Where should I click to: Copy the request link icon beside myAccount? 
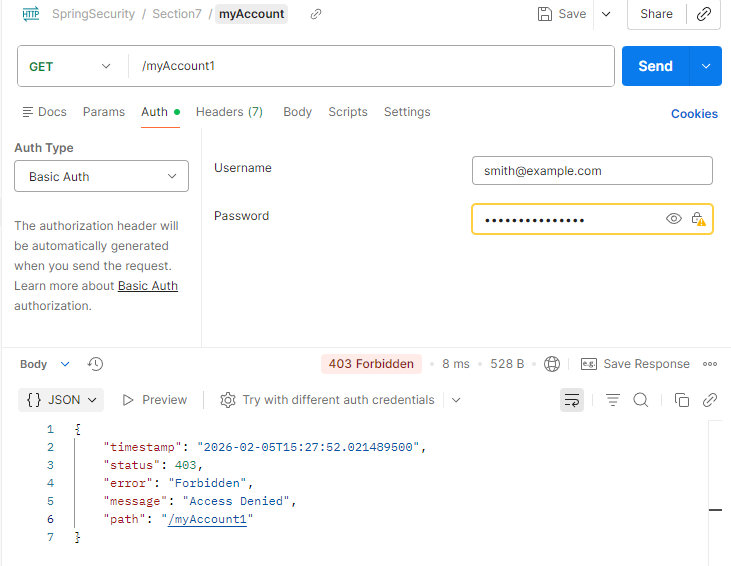(x=316, y=14)
